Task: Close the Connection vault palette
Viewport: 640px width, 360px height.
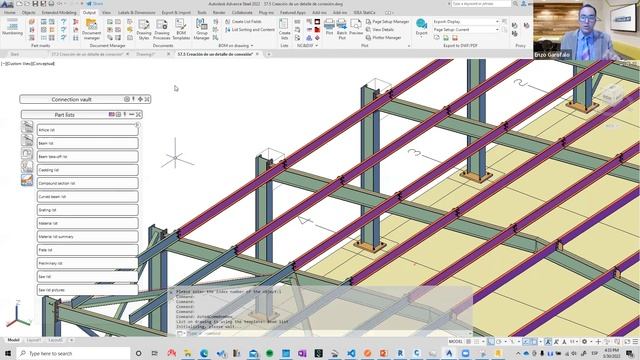Action: pyautogui.click(x=147, y=99)
